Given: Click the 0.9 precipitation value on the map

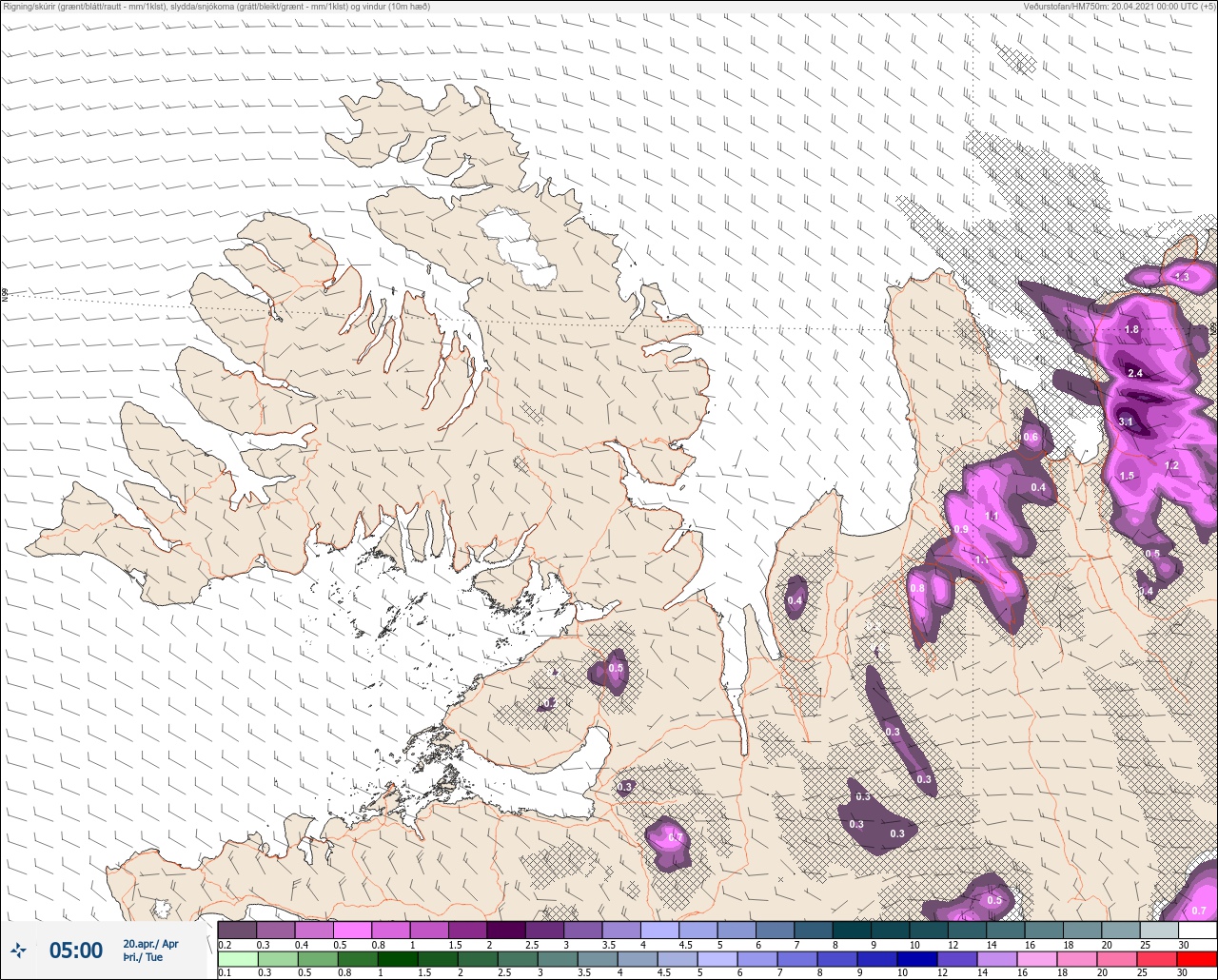Looking at the screenshot, I should pyautogui.click(x=961, y=529).
